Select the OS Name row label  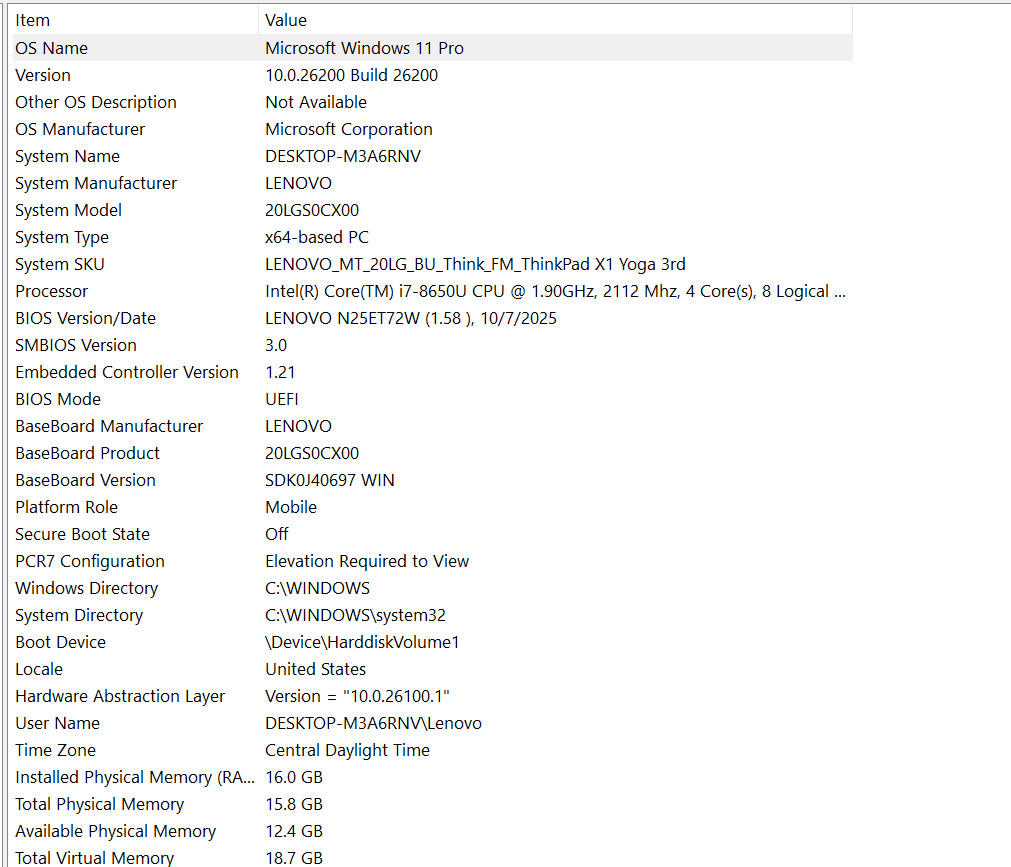pyautogui.click(x=52, y=48)
